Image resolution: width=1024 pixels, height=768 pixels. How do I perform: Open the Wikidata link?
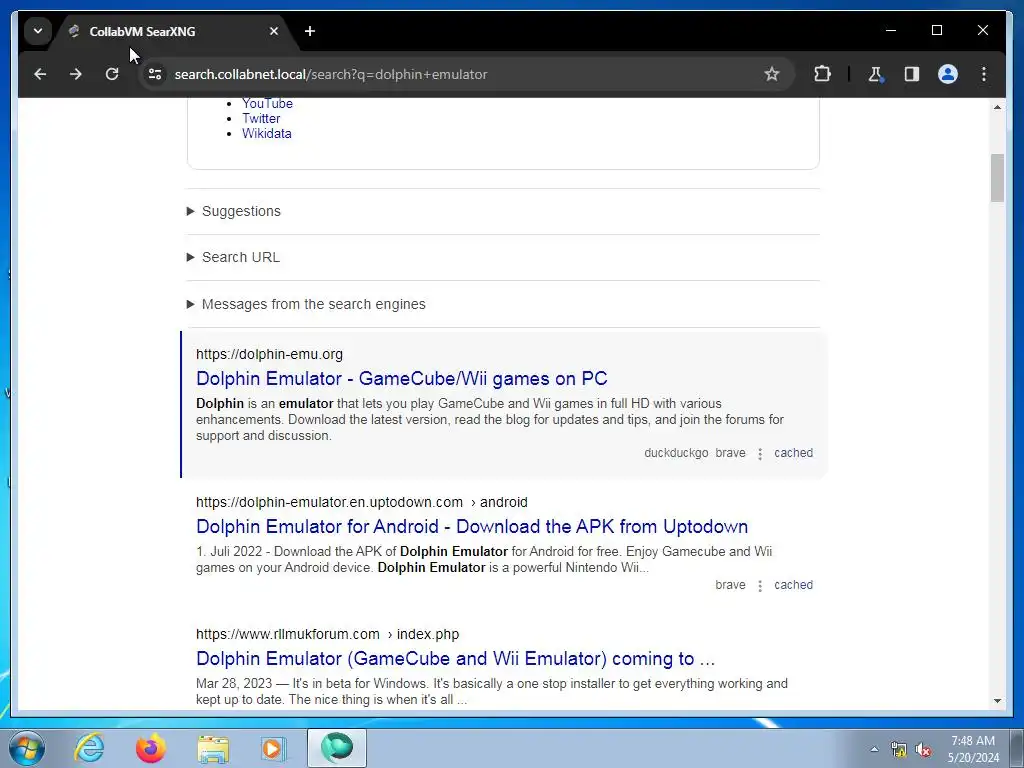point(266,133)
